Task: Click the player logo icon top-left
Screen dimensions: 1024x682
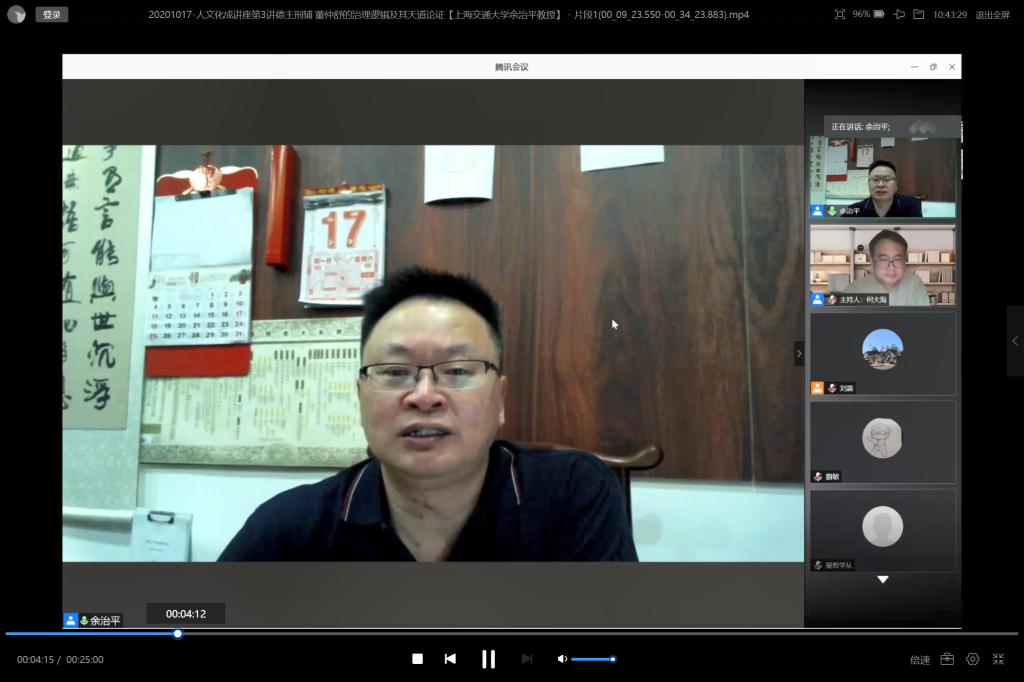Action: pos(17,14)
